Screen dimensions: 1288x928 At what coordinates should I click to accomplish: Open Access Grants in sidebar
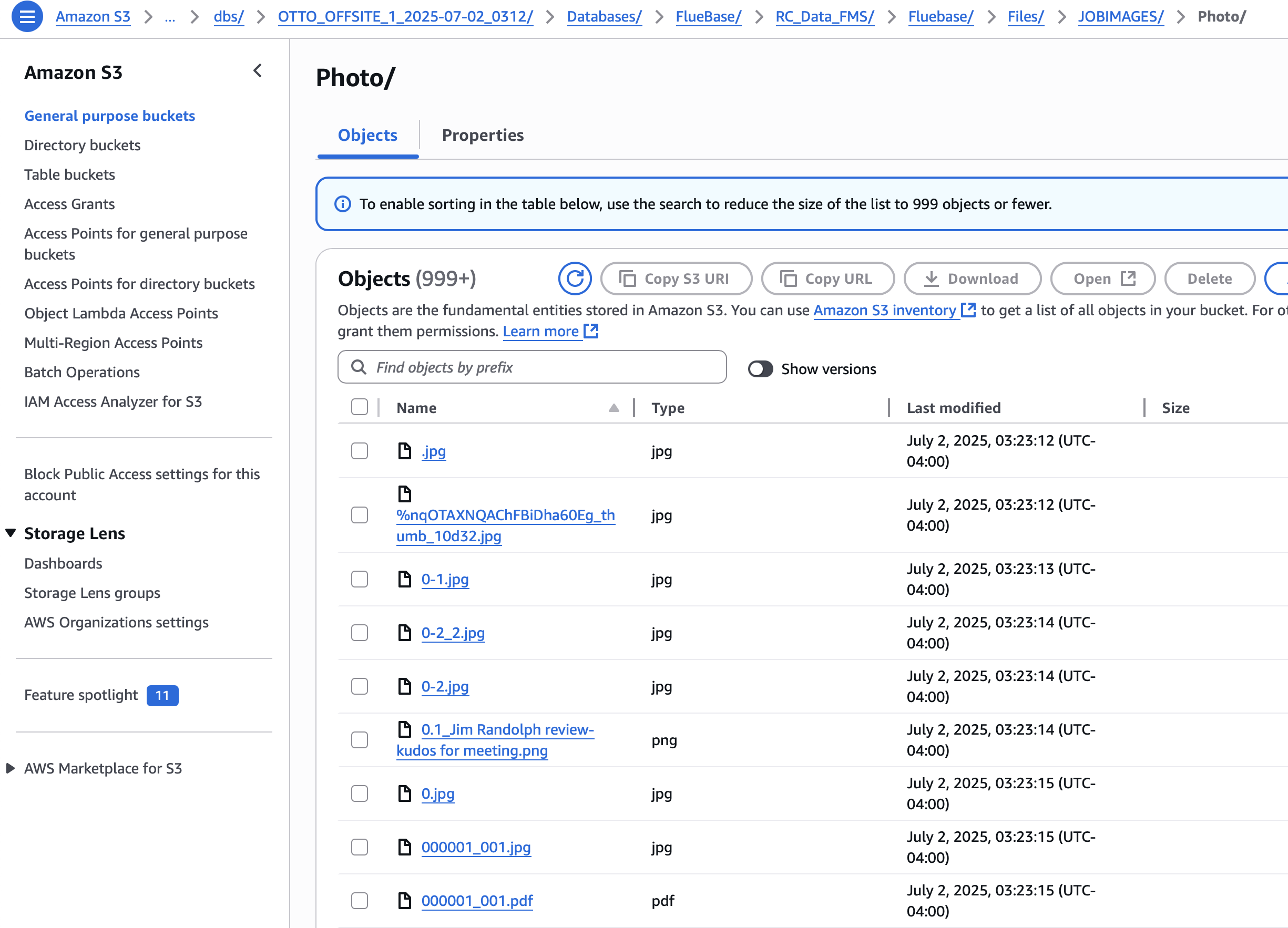click(x=70, y=204)
